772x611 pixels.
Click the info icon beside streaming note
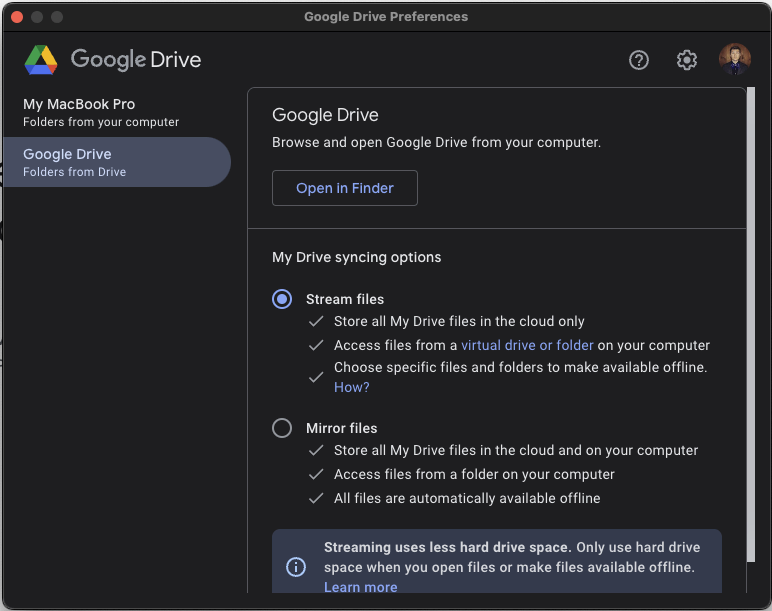(x=296, y=567)
